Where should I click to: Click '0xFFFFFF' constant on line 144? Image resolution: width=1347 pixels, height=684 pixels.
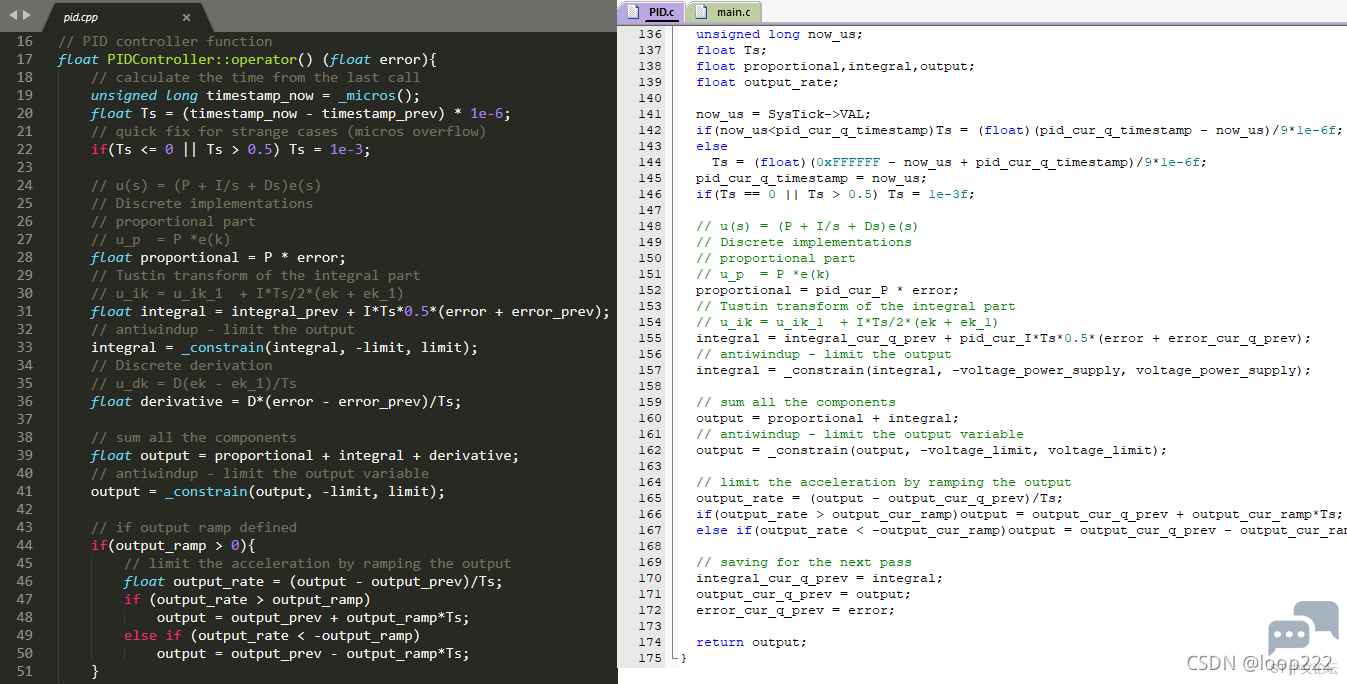coord(847,162)
